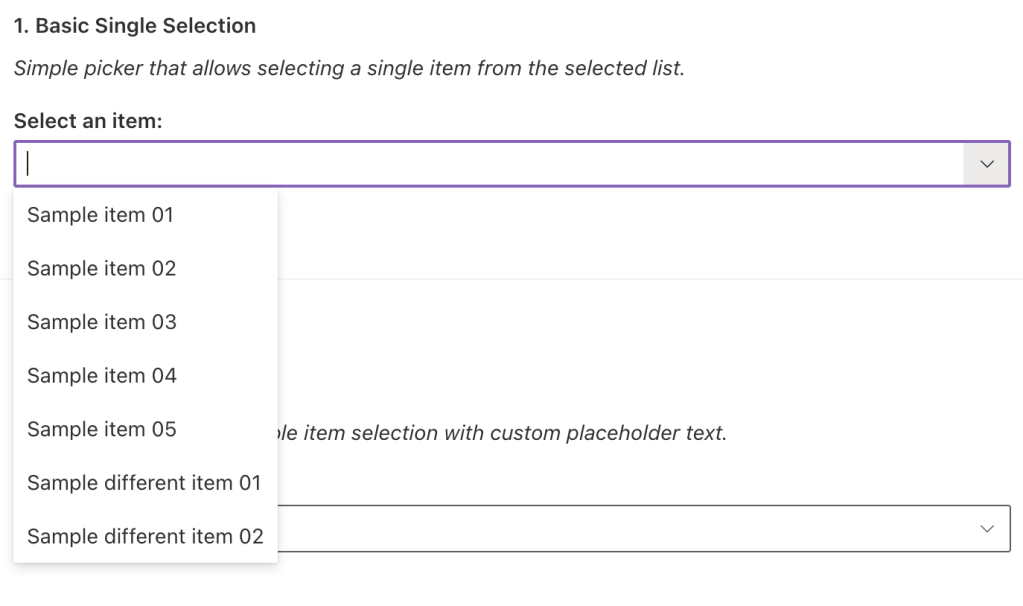Click the horizontal divider below first section
Image resolution: width=1023 pixels, height=606 pixels.
pos(650,279)
